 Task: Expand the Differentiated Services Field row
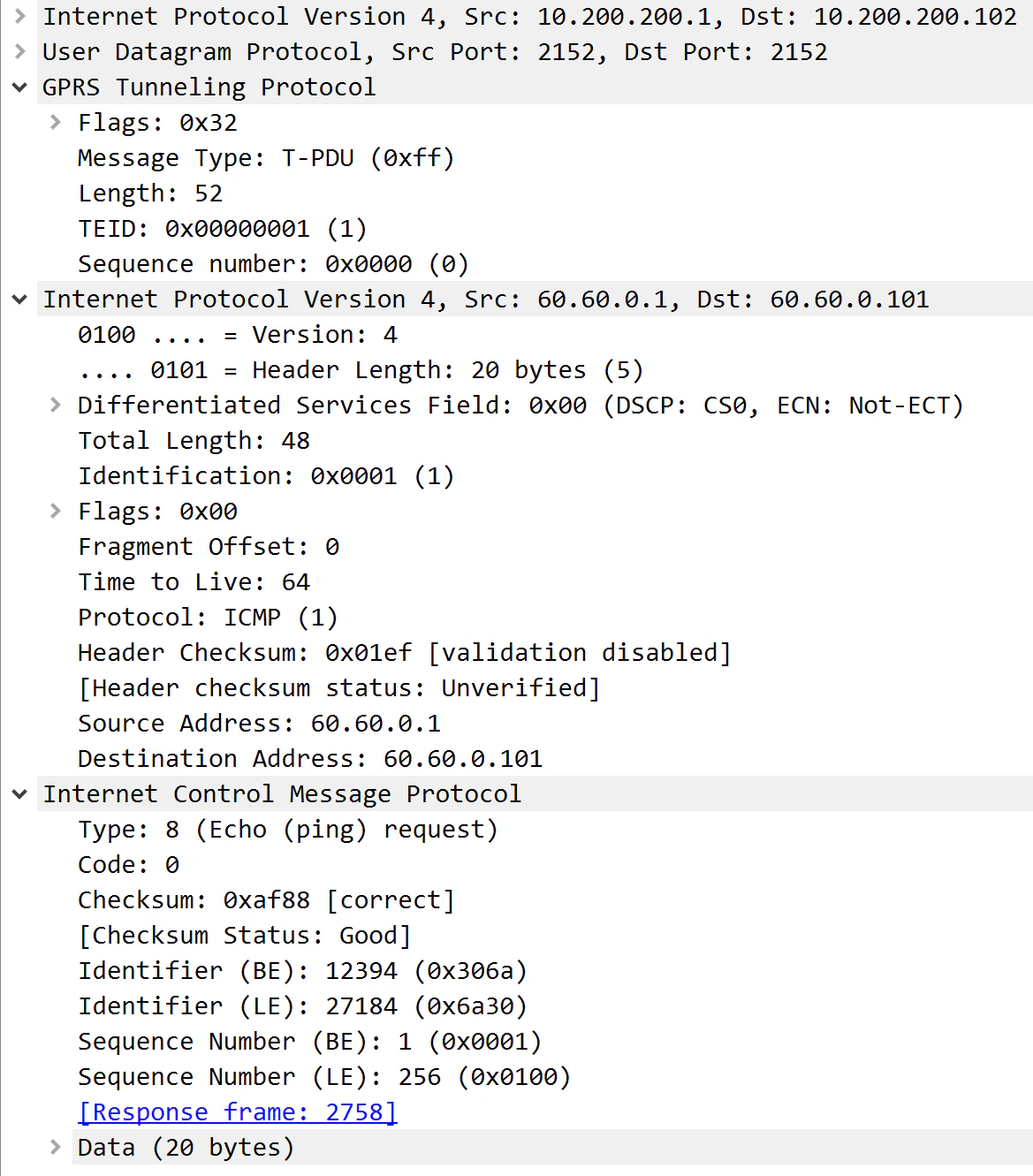(55, 405)
